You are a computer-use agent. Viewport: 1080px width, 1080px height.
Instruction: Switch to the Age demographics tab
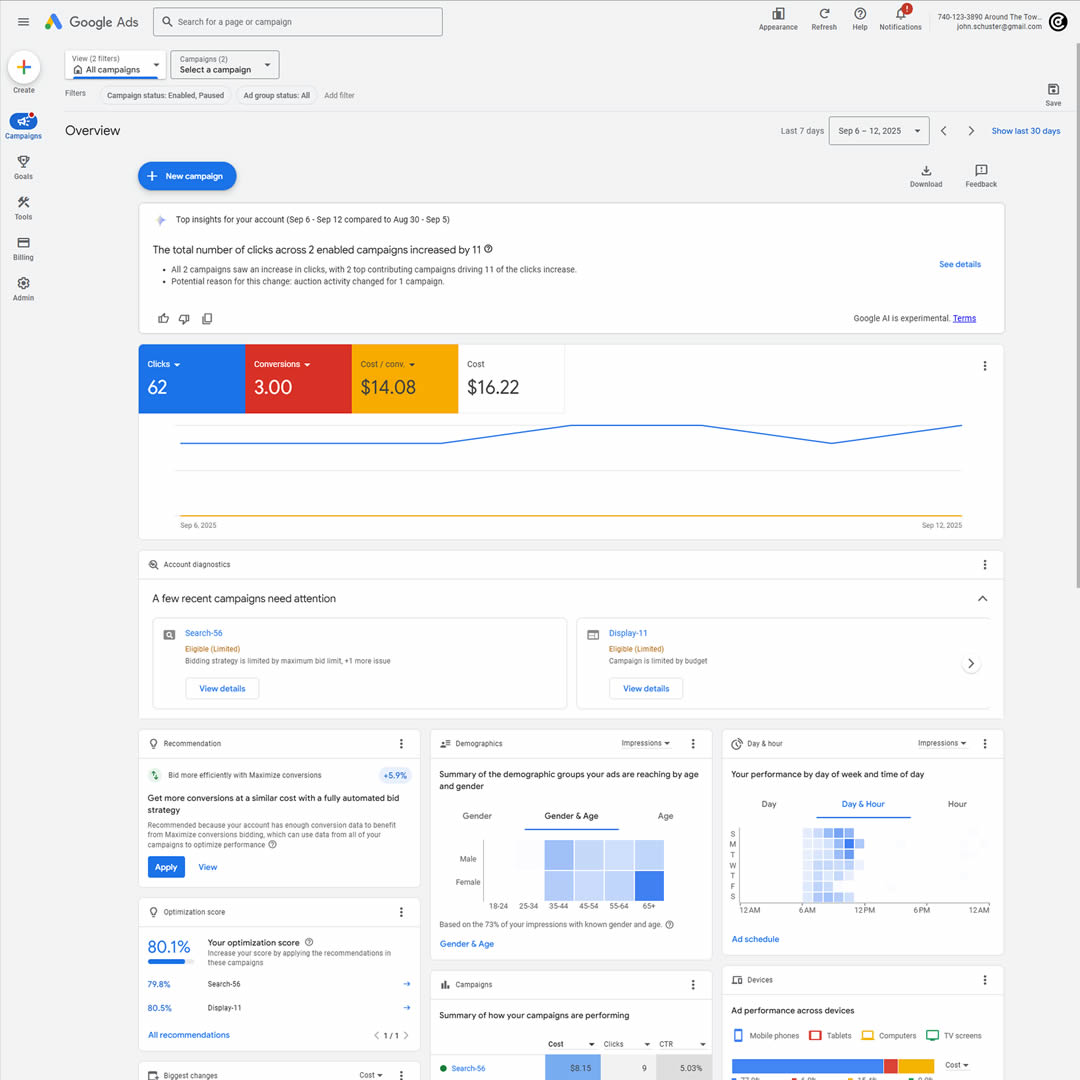tap(665, 816)
